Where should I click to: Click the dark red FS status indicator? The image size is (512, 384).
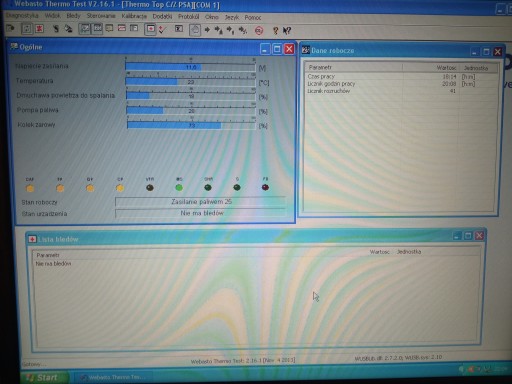tap(265, 187)
